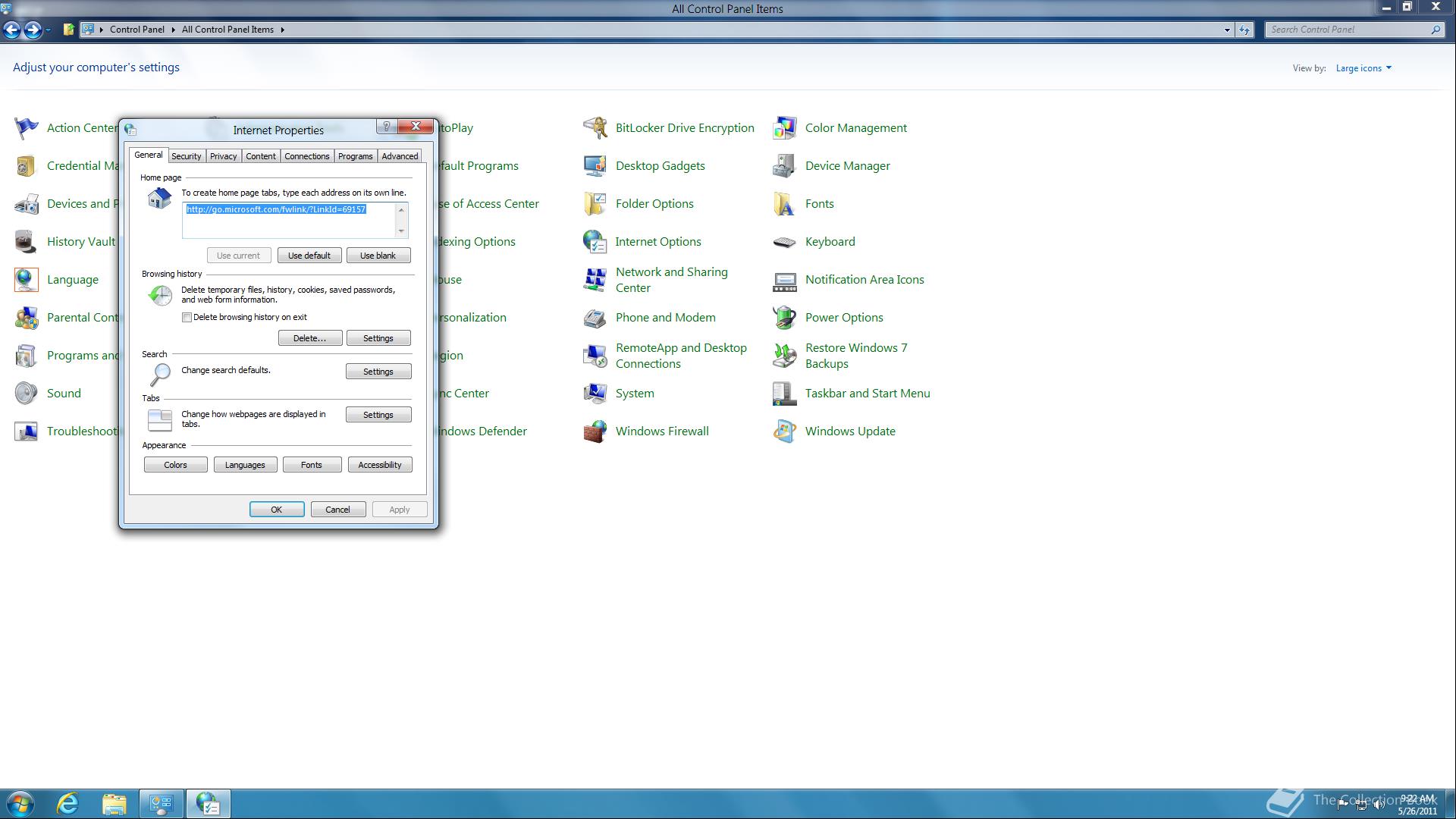Open the Windows Update icon
Image resolution: width=1456 pixels, height=819 pixels.
784,431
